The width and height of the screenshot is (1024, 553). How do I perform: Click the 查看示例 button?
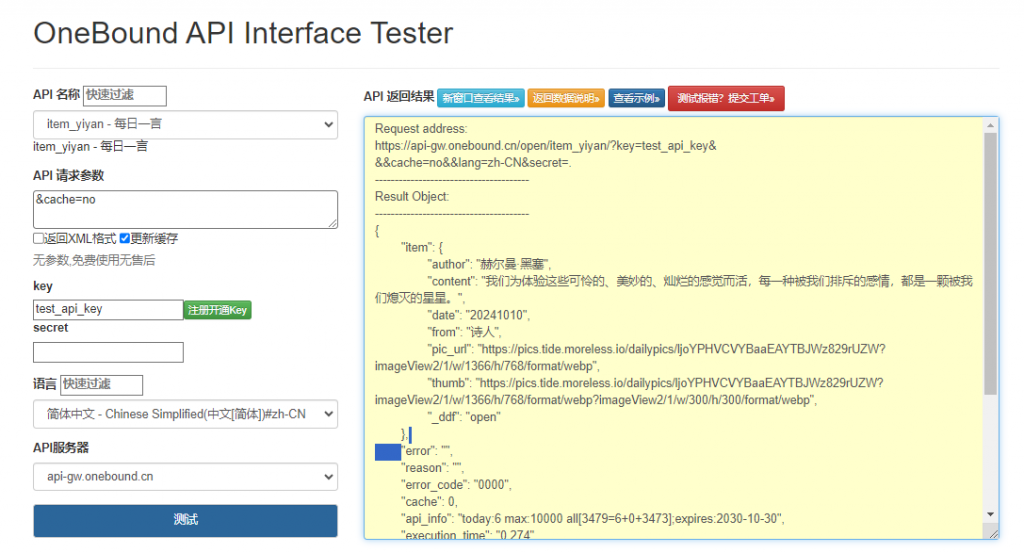636,98
